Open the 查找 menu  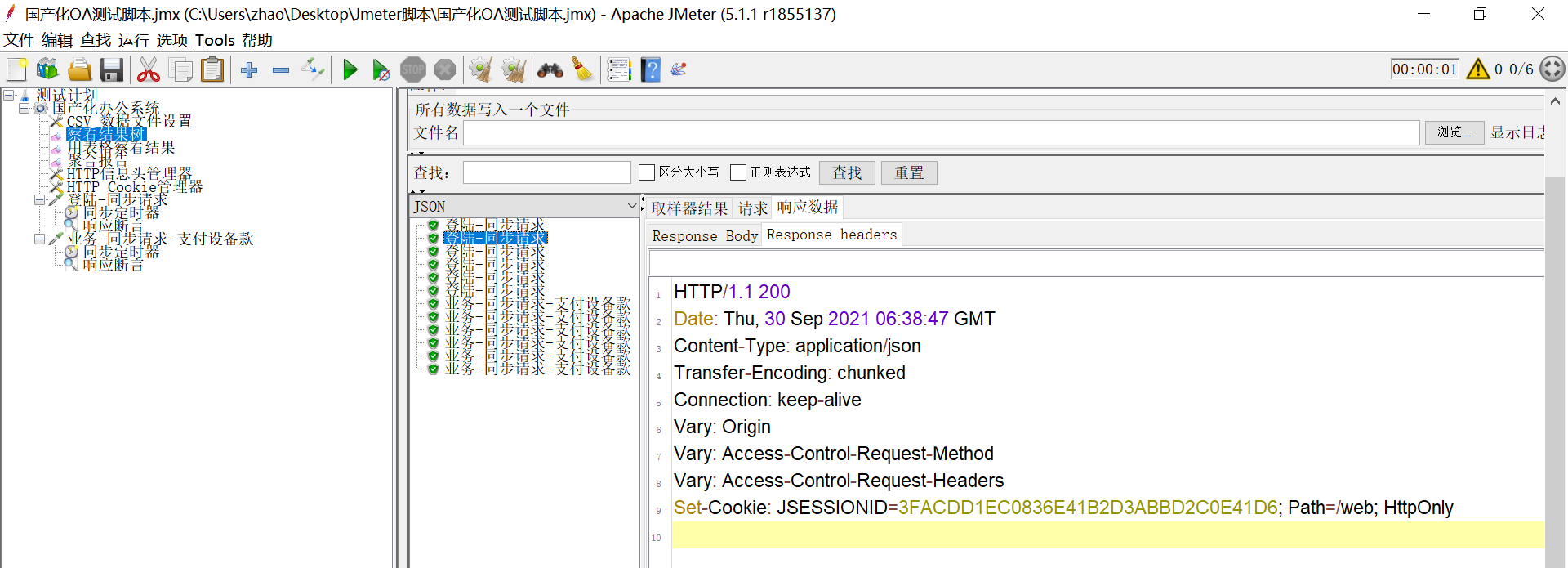click(x=96, y=40)
